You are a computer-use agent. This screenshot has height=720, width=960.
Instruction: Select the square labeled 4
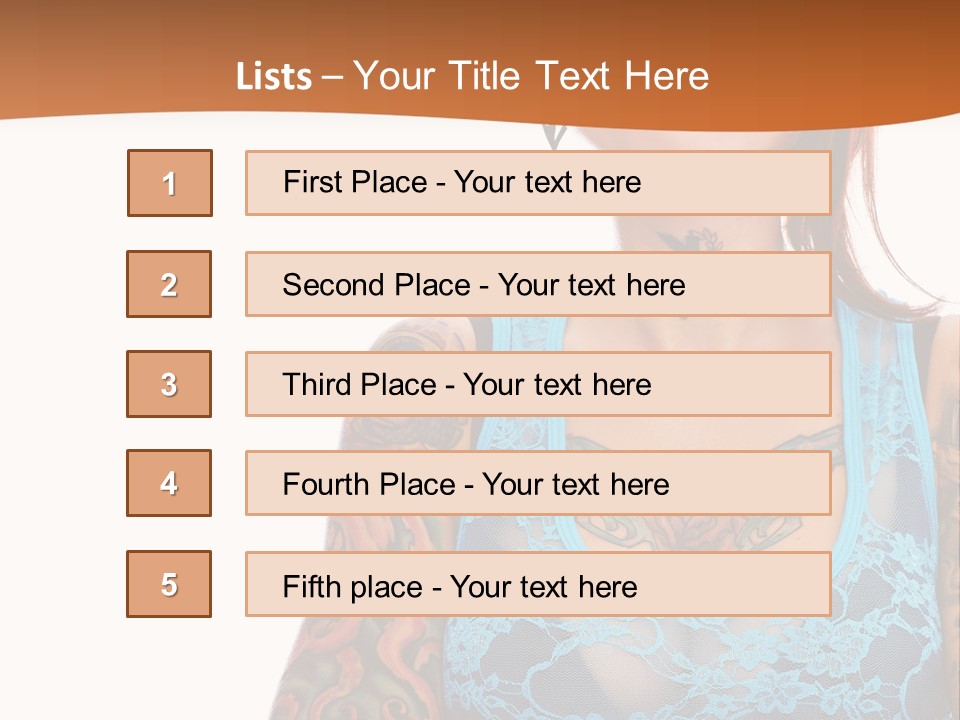click(x=169, y=483)
